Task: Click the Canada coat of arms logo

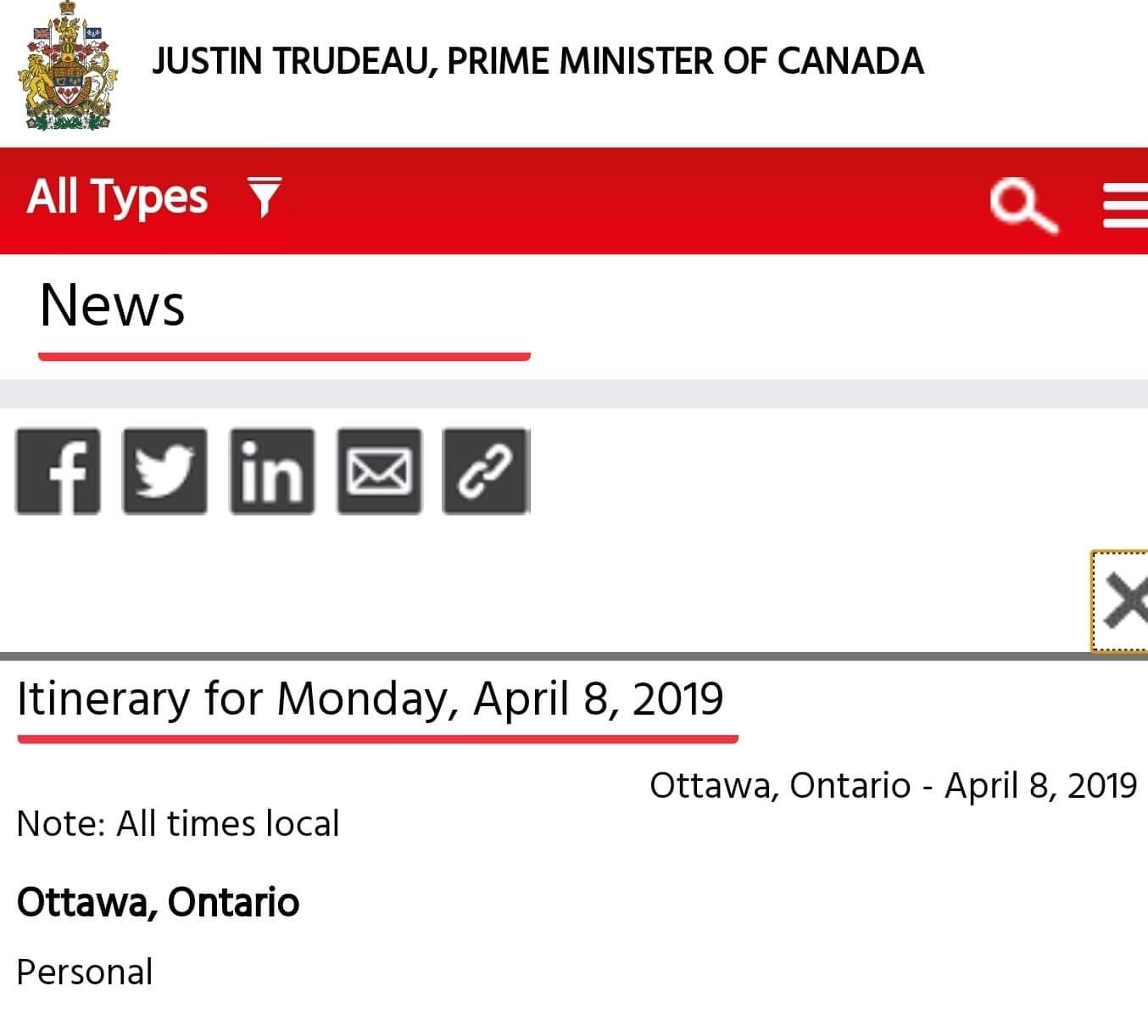Action: (67, 66)
